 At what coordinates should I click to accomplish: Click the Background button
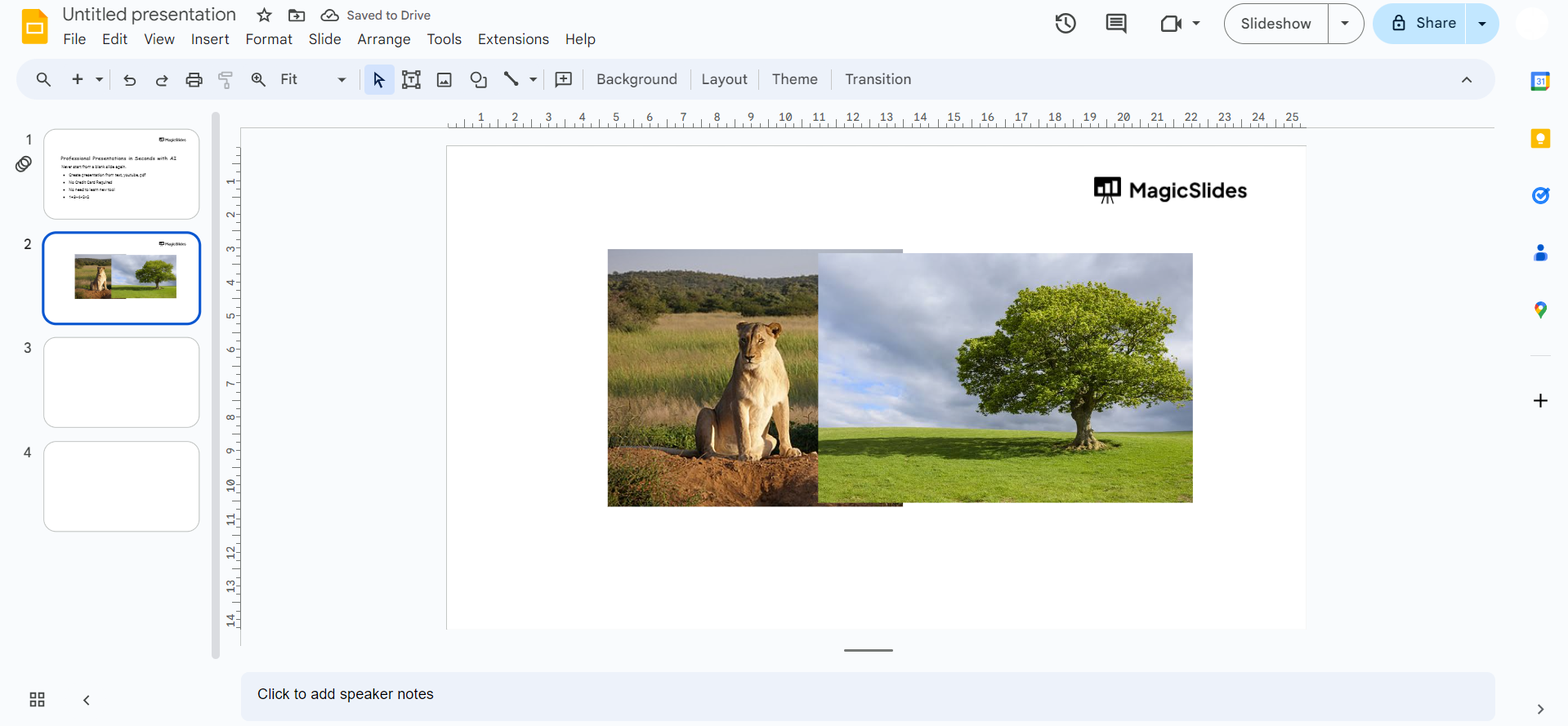click(637, 79)
